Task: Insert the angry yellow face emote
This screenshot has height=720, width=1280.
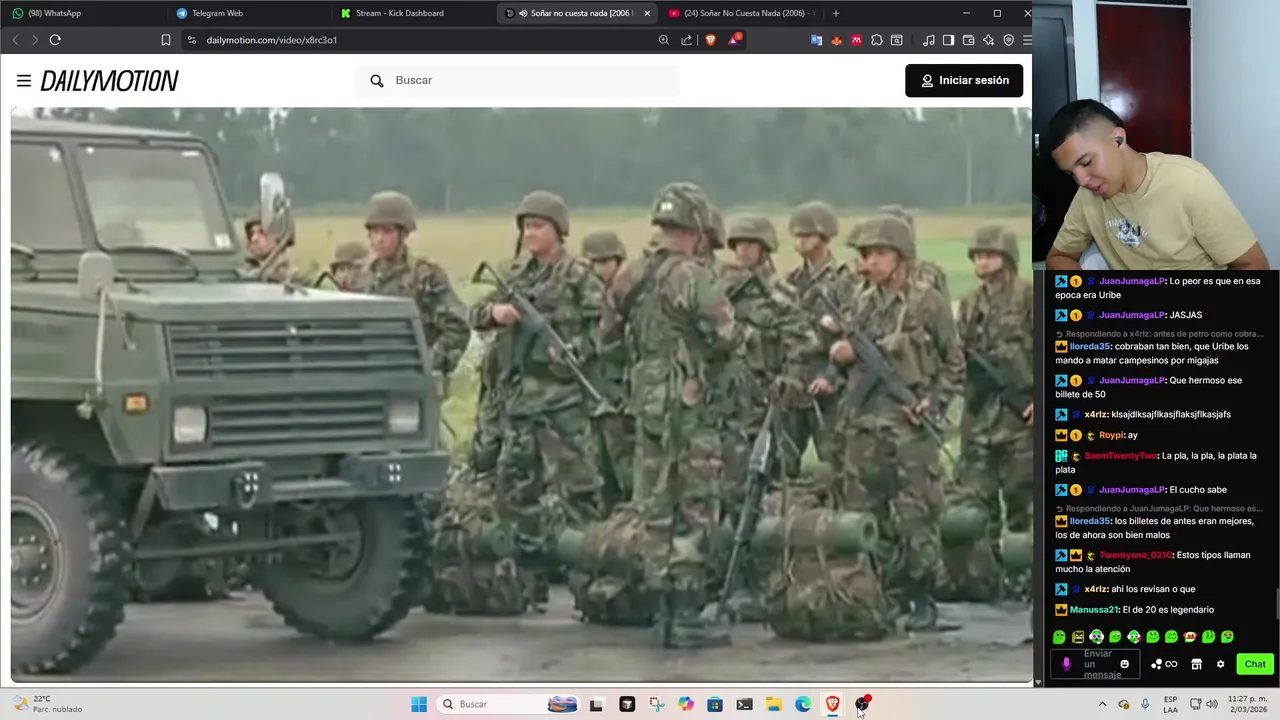Action: click(x=1078, y=637)
